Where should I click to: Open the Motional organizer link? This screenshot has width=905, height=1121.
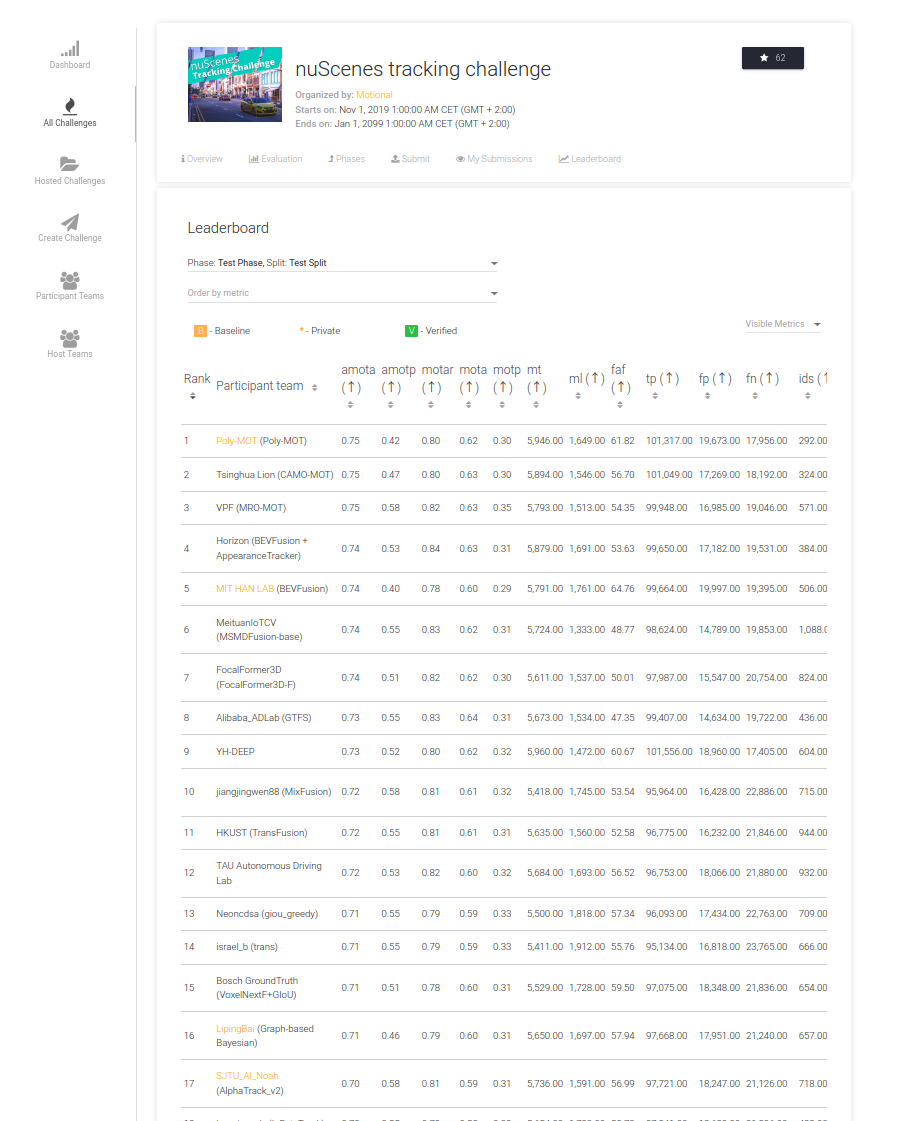374,95
